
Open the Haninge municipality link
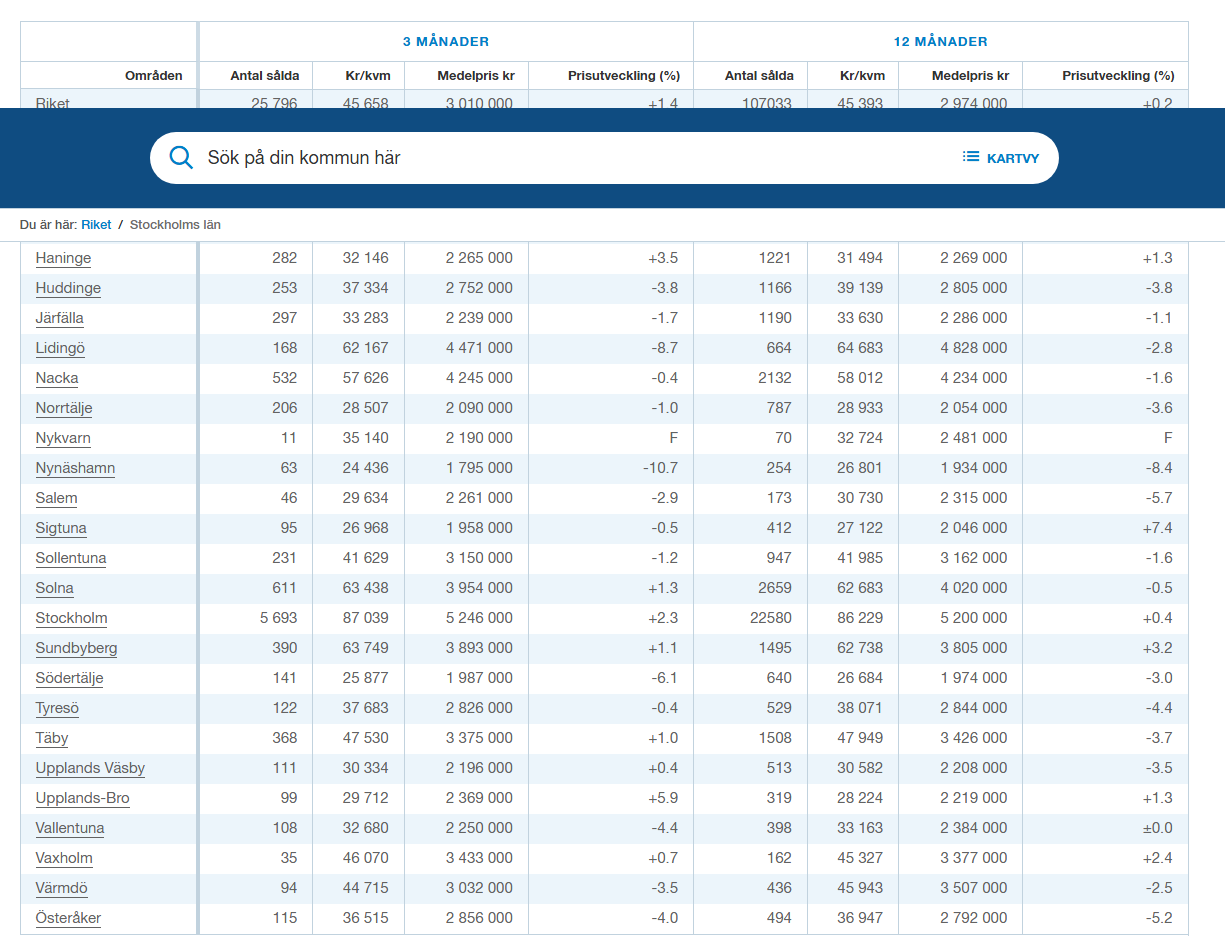pyautogui.click(x=63, y=258)
